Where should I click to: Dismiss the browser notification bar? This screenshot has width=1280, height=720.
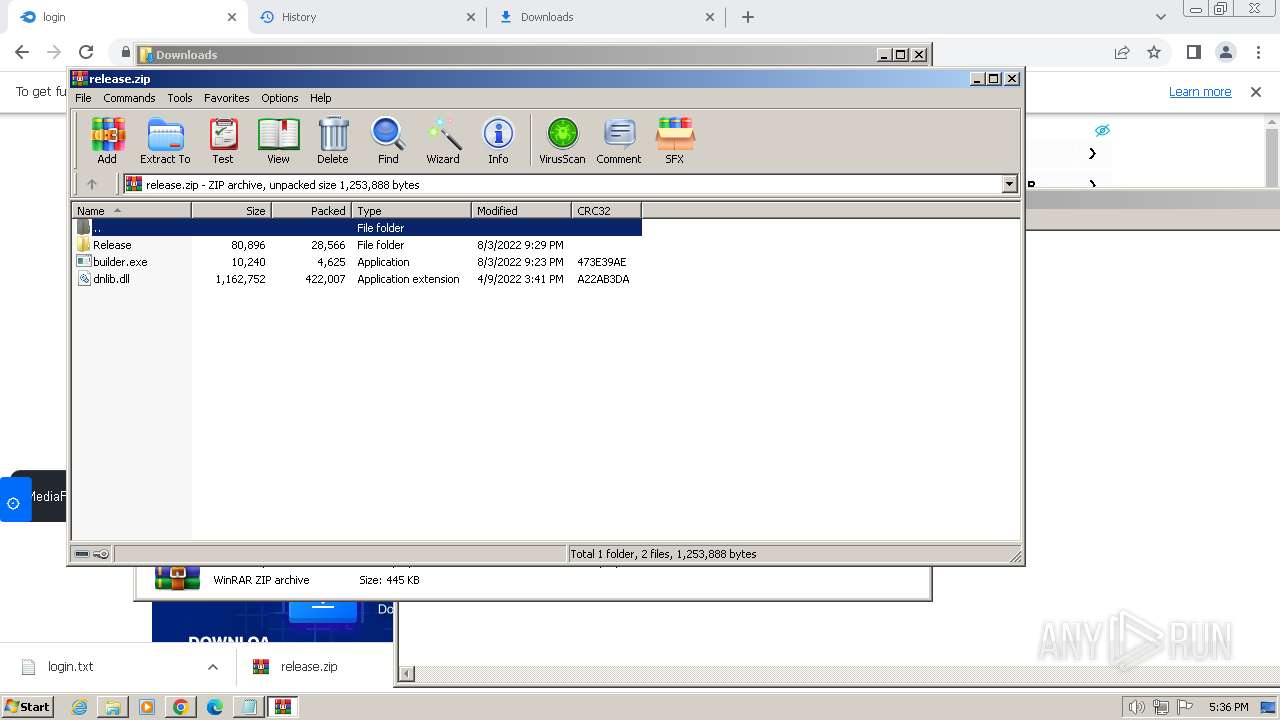[1256, 92]
